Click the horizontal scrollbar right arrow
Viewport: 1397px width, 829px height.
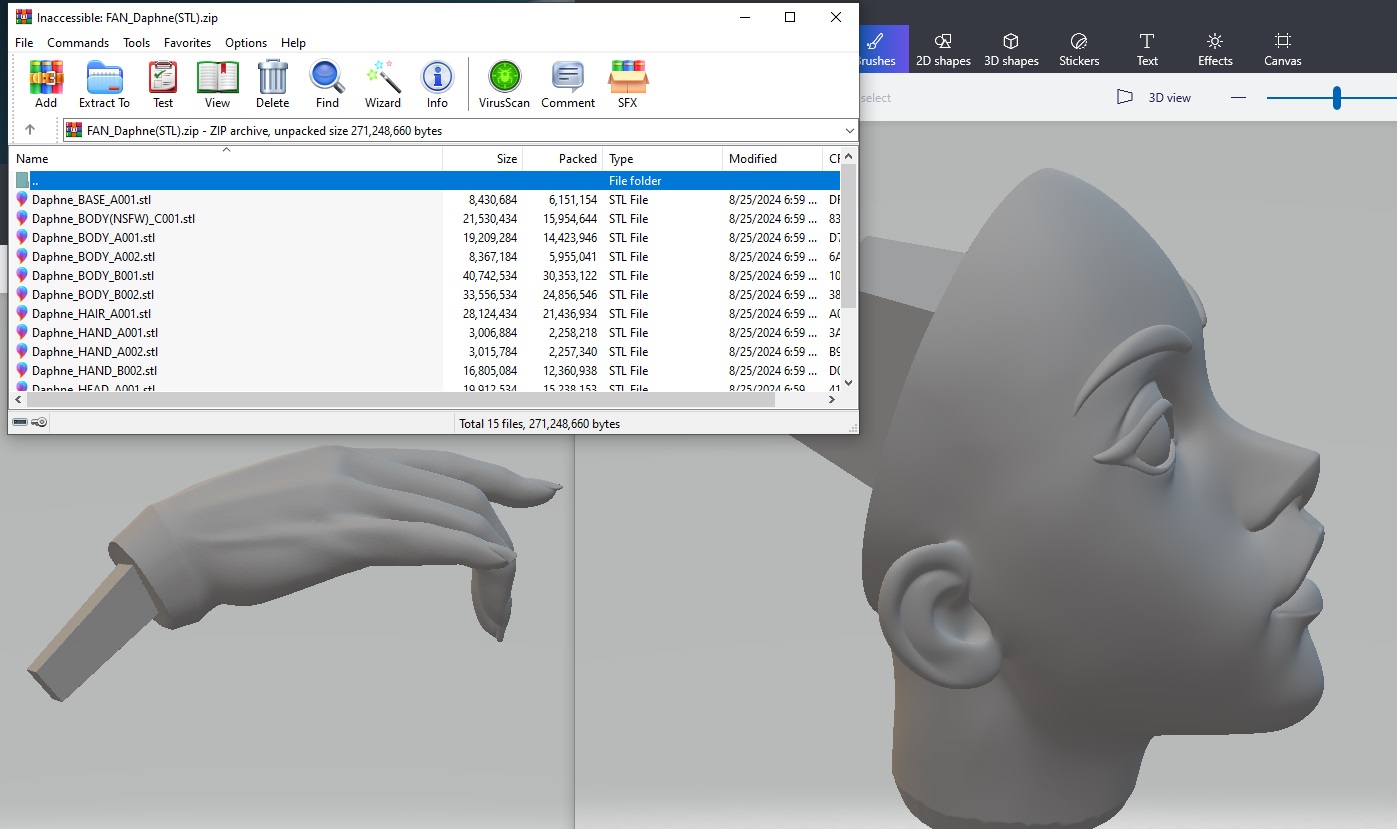832,399
